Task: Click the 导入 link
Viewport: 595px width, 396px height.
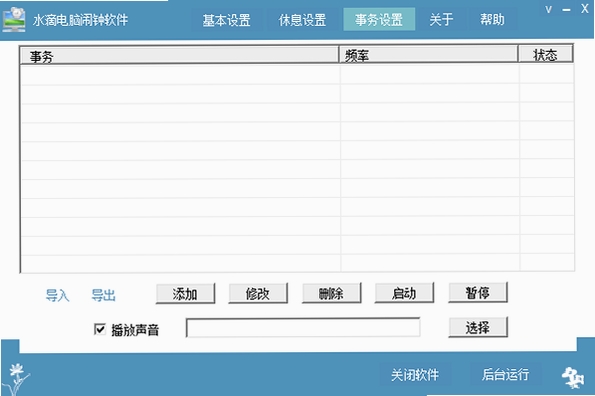Action: coord(57,295)
